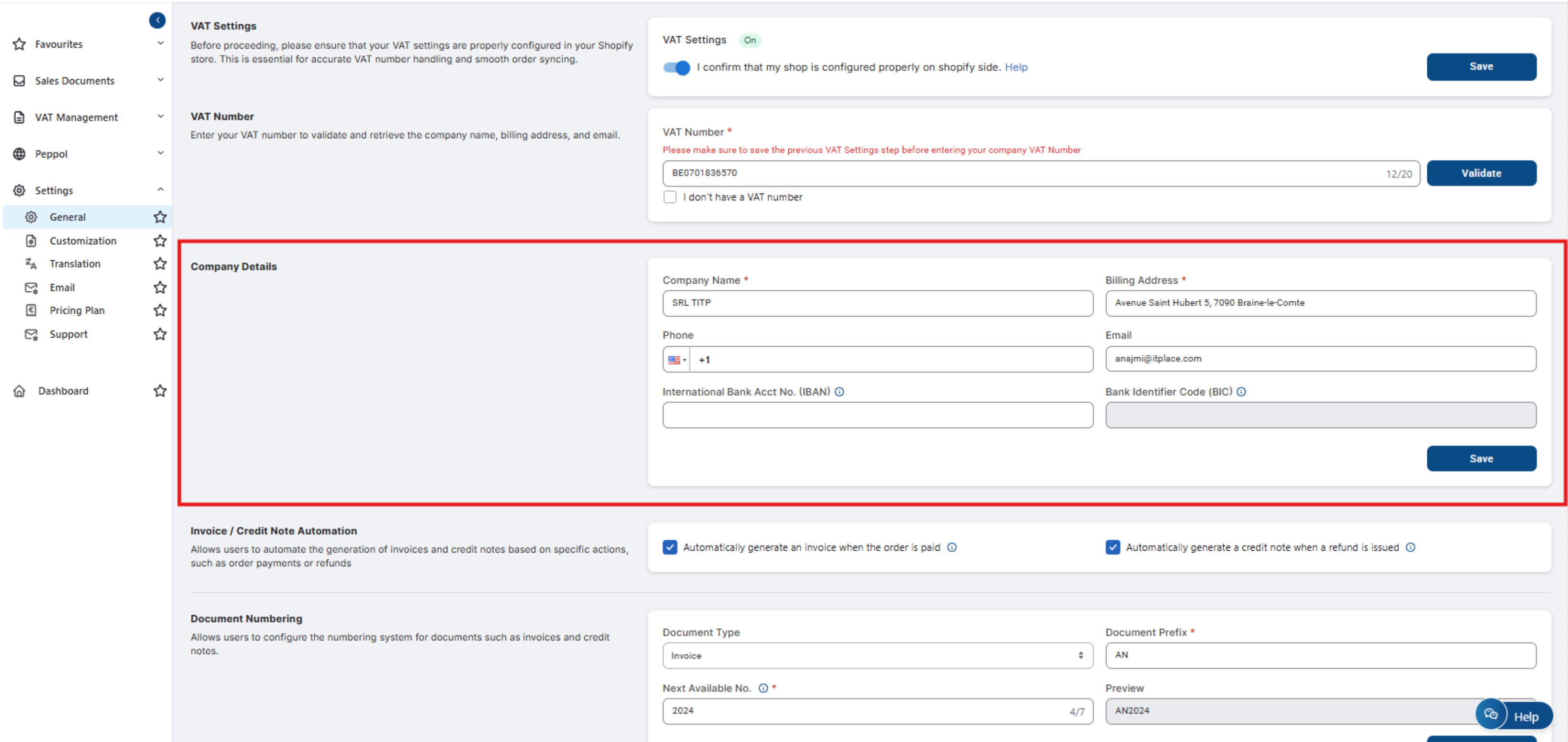
Task: Star the Dashboard entry
Action: (x=159, y=391)
